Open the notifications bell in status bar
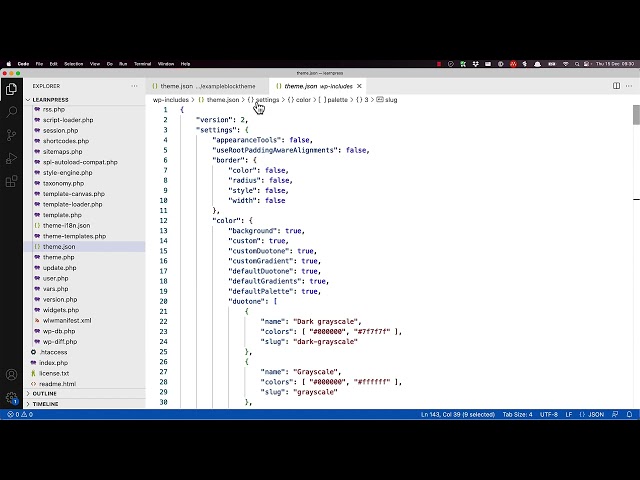Screen dimensions: 640x480 (x=629, y=414)
